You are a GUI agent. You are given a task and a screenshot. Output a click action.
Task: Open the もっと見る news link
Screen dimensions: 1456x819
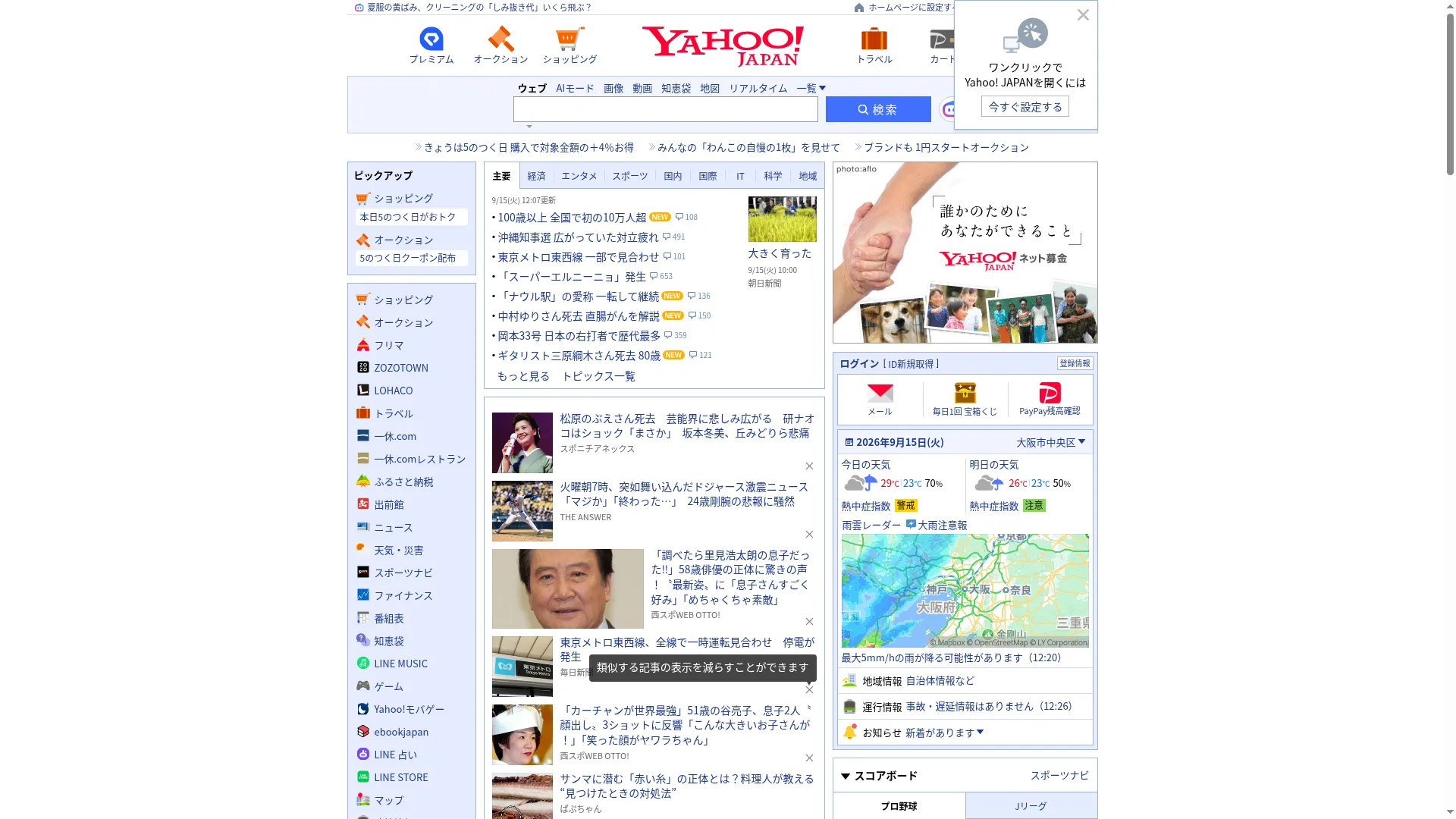pyautogui.click(x=523, y=376)
